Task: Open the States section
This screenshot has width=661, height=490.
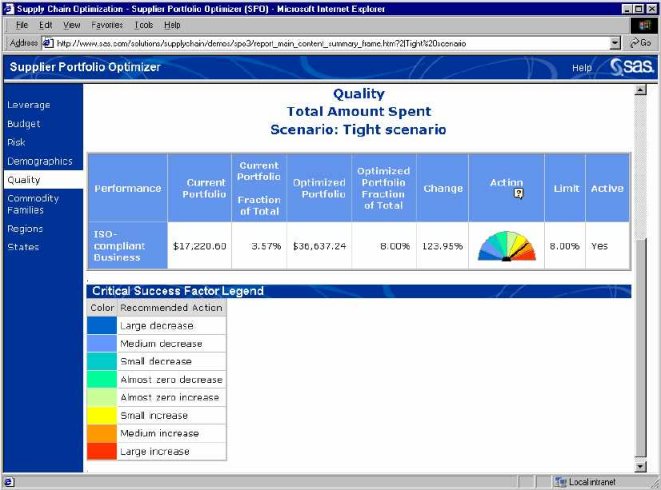Action: click(23, 247)
